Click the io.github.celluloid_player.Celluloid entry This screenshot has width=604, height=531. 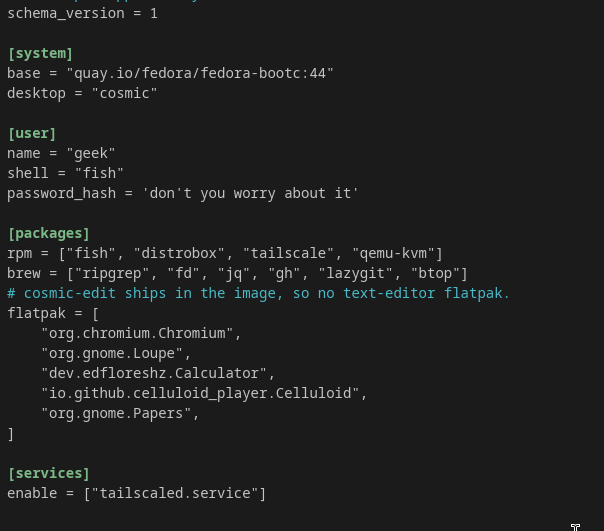coord(200,393)
